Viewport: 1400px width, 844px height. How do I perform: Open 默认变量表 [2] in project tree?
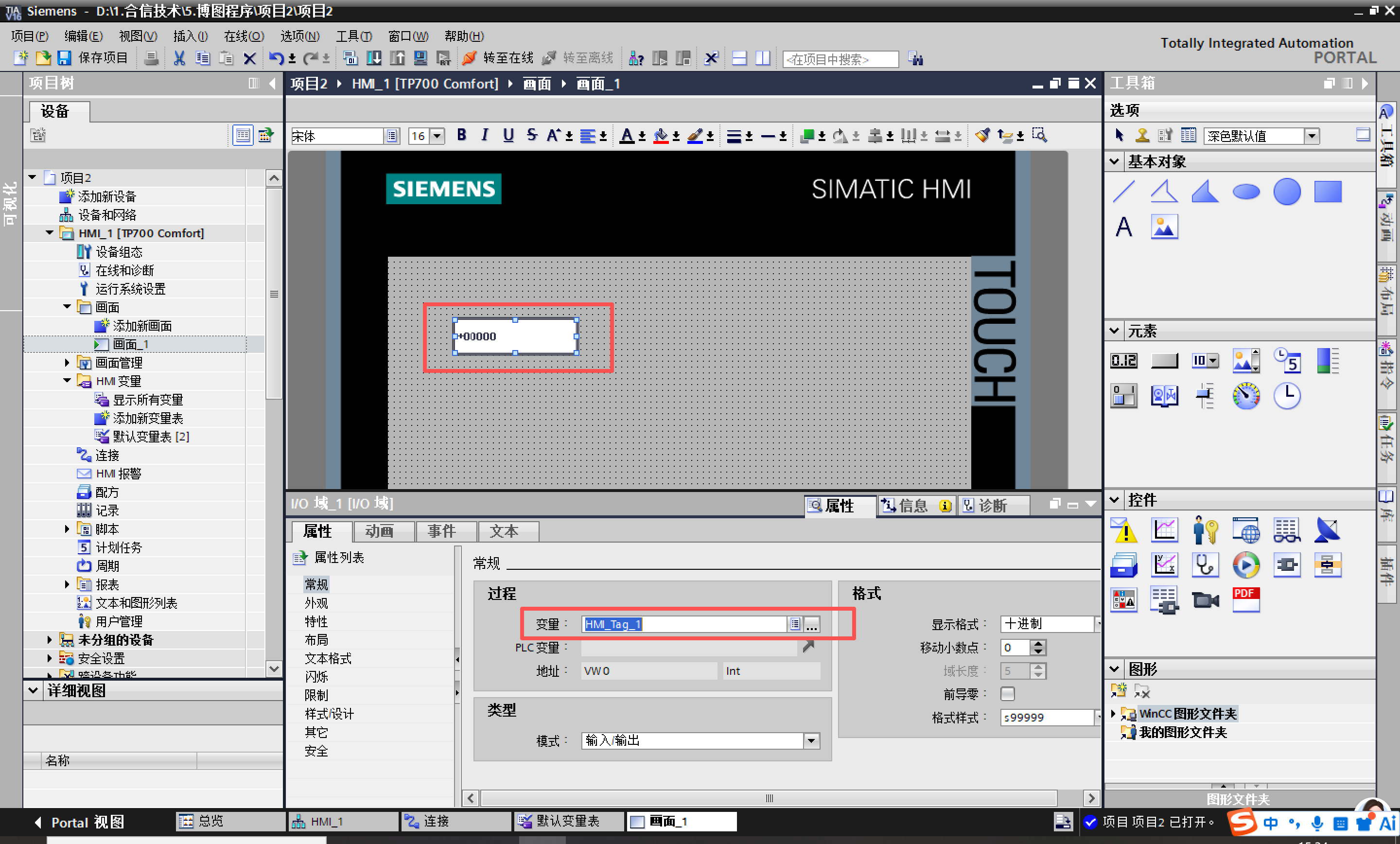(151, 437)
